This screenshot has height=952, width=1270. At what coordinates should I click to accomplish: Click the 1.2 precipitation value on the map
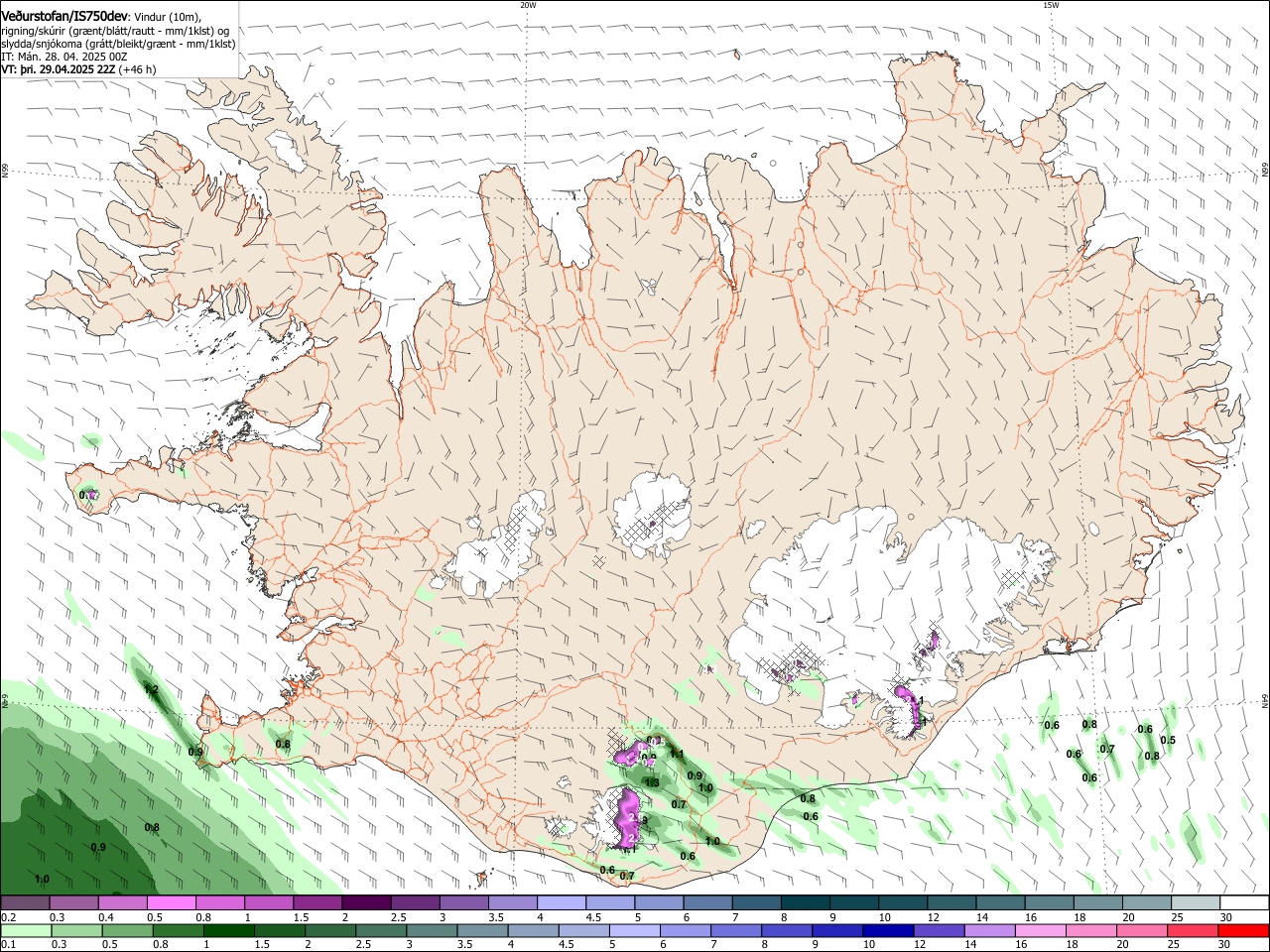(151, 688)
